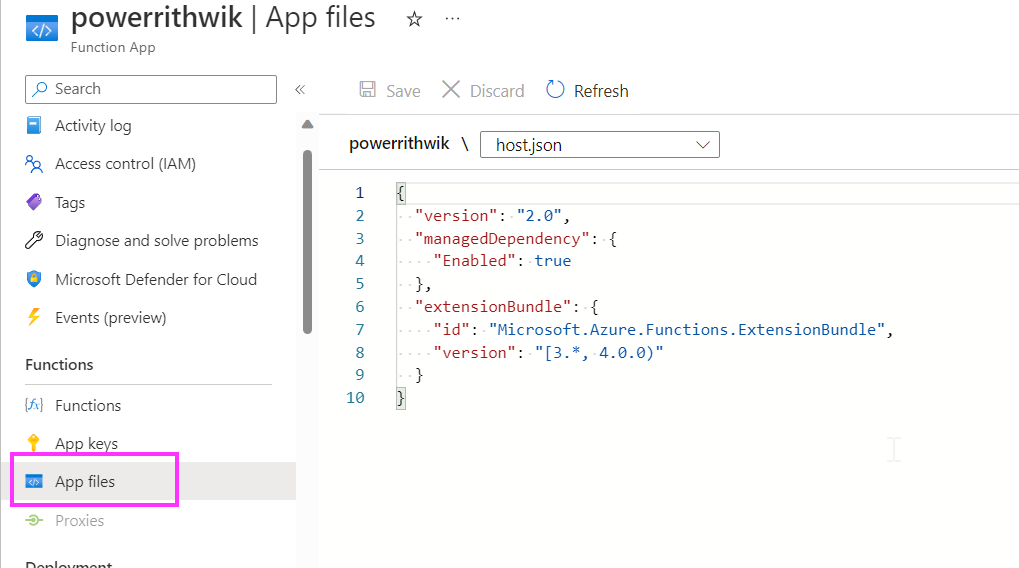Collapse the sidebar with double chevron
Viewport: 1019px width, 568px height.
[300, 90]
